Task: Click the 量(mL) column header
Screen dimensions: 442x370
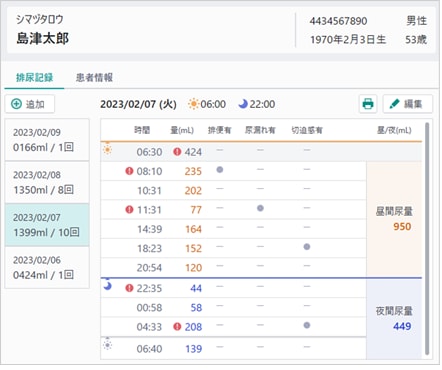Action: [x=182, y=130]
